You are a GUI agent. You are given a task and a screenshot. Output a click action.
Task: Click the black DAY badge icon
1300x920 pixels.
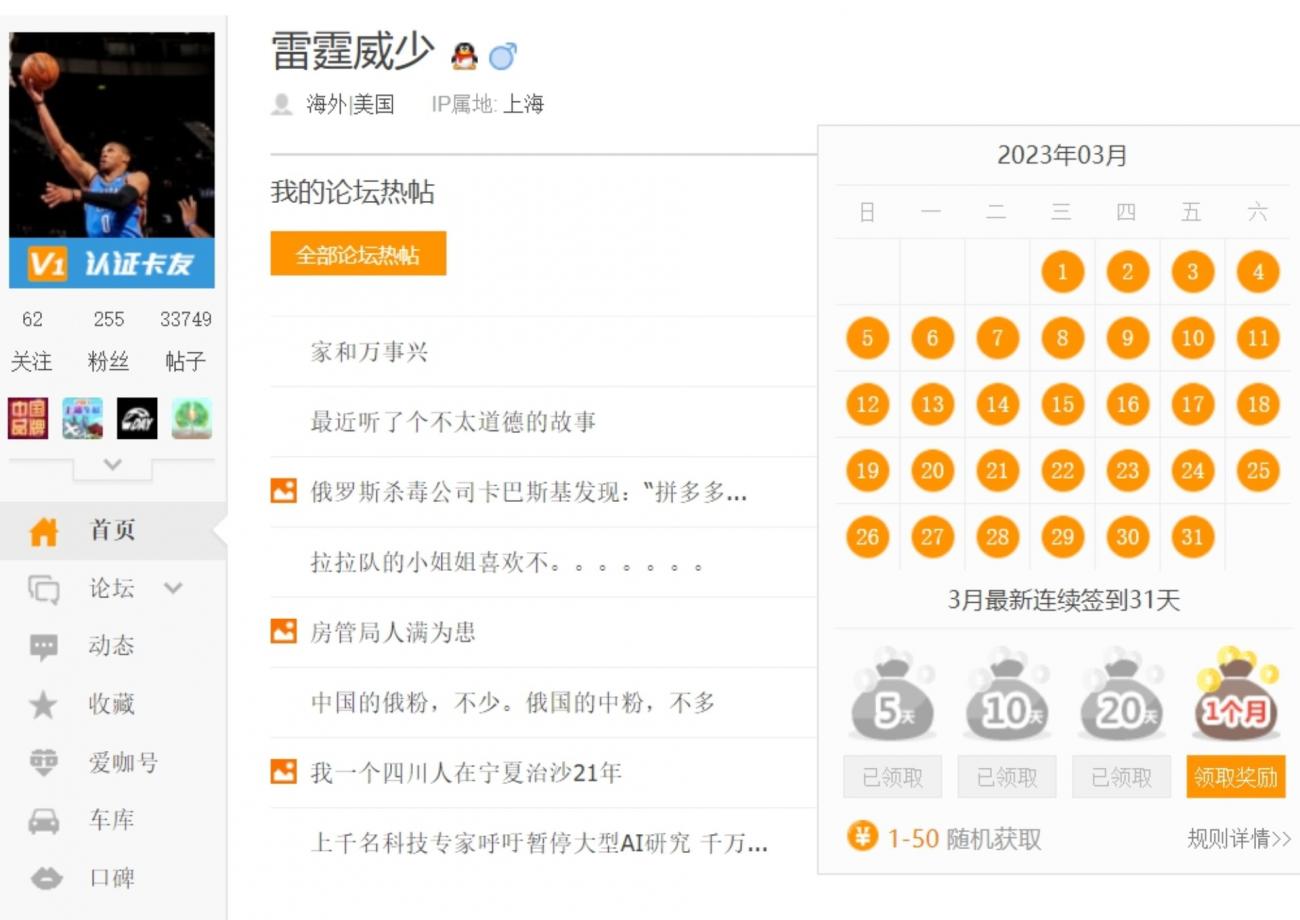coord(137,418)
